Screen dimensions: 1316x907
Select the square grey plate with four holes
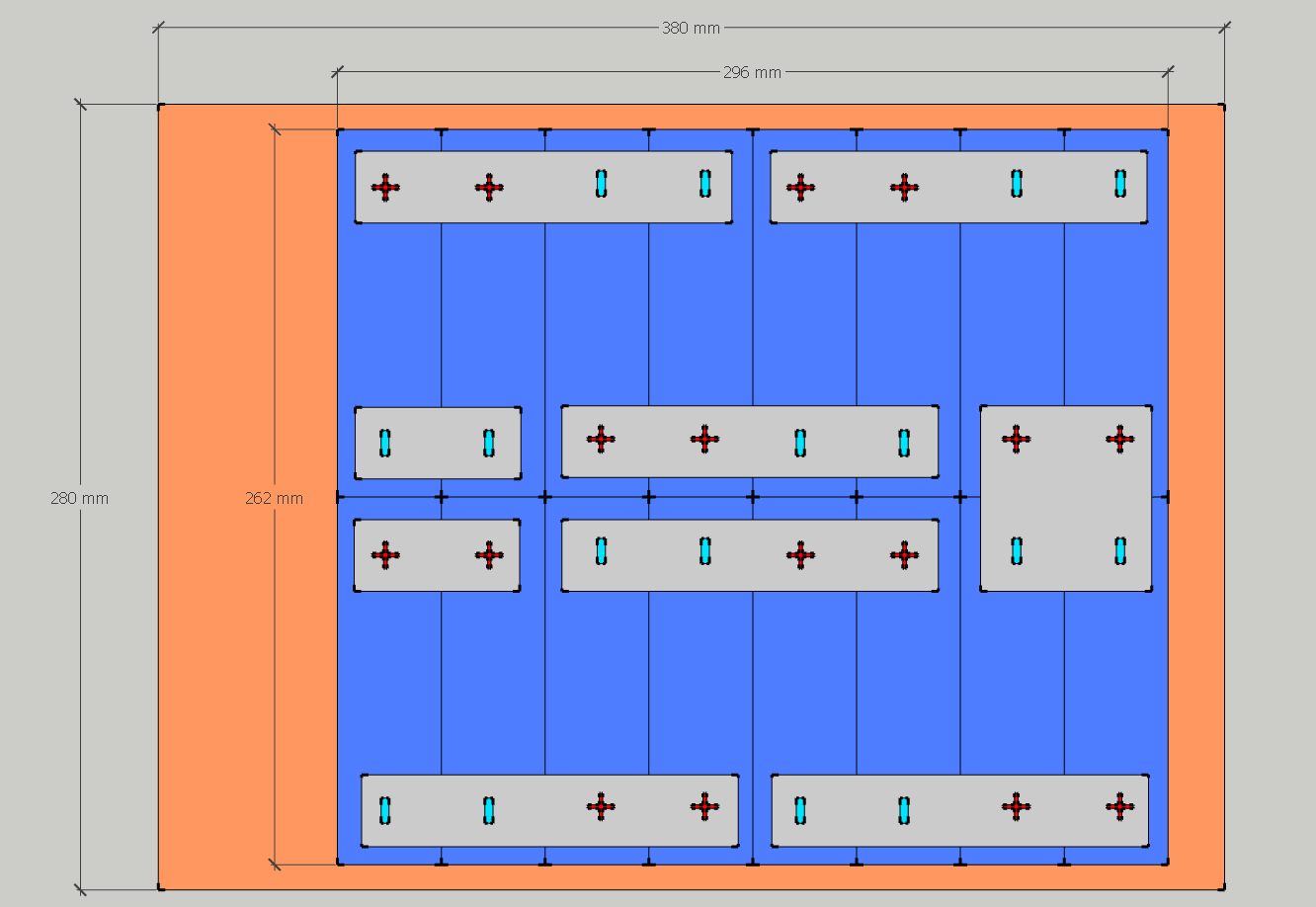(x=1066, y=498)
